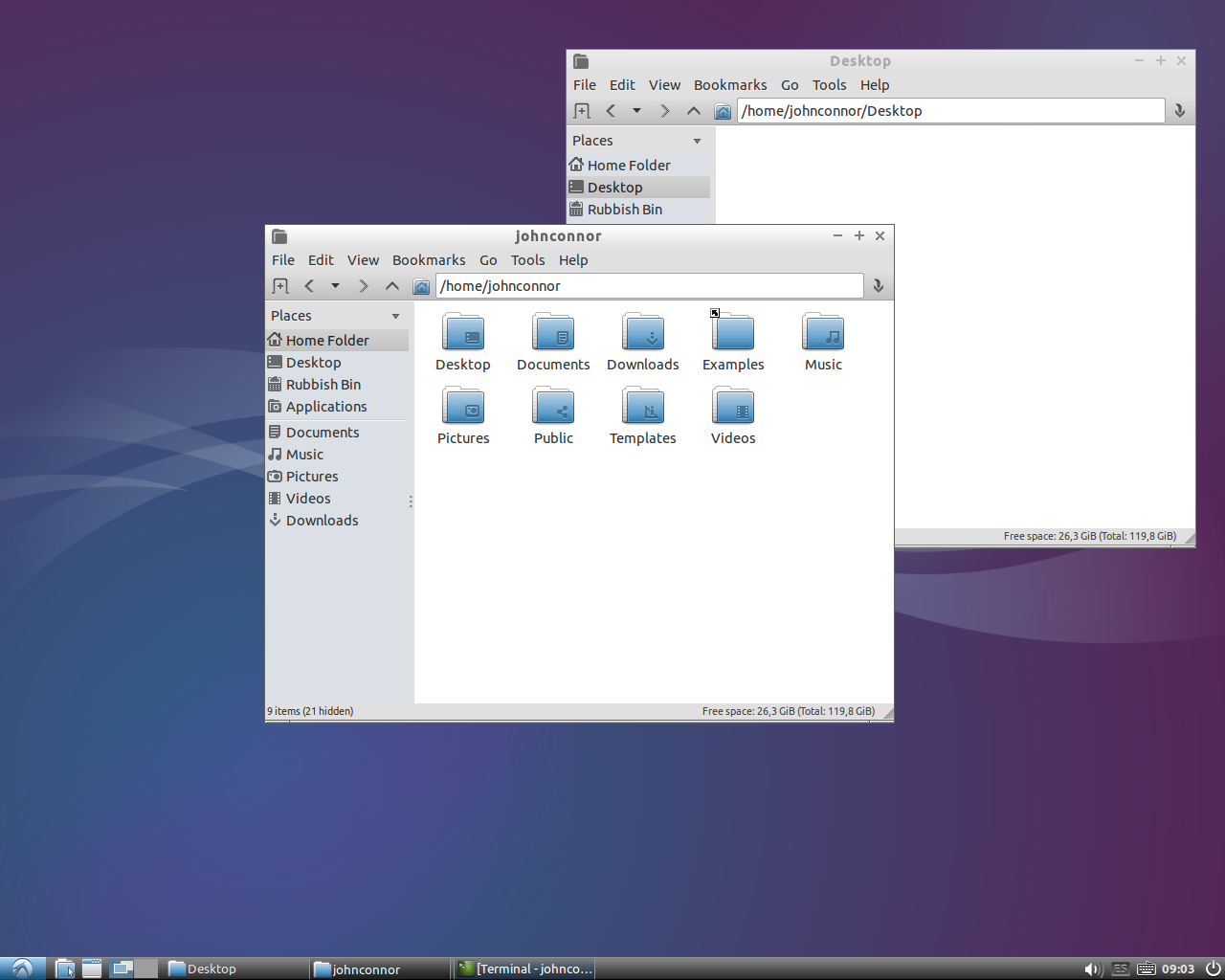Viewport: 1225px width, 980px height.
Task: Go back using johnconnor window's back arrow
Action: (x=309, y=286)
